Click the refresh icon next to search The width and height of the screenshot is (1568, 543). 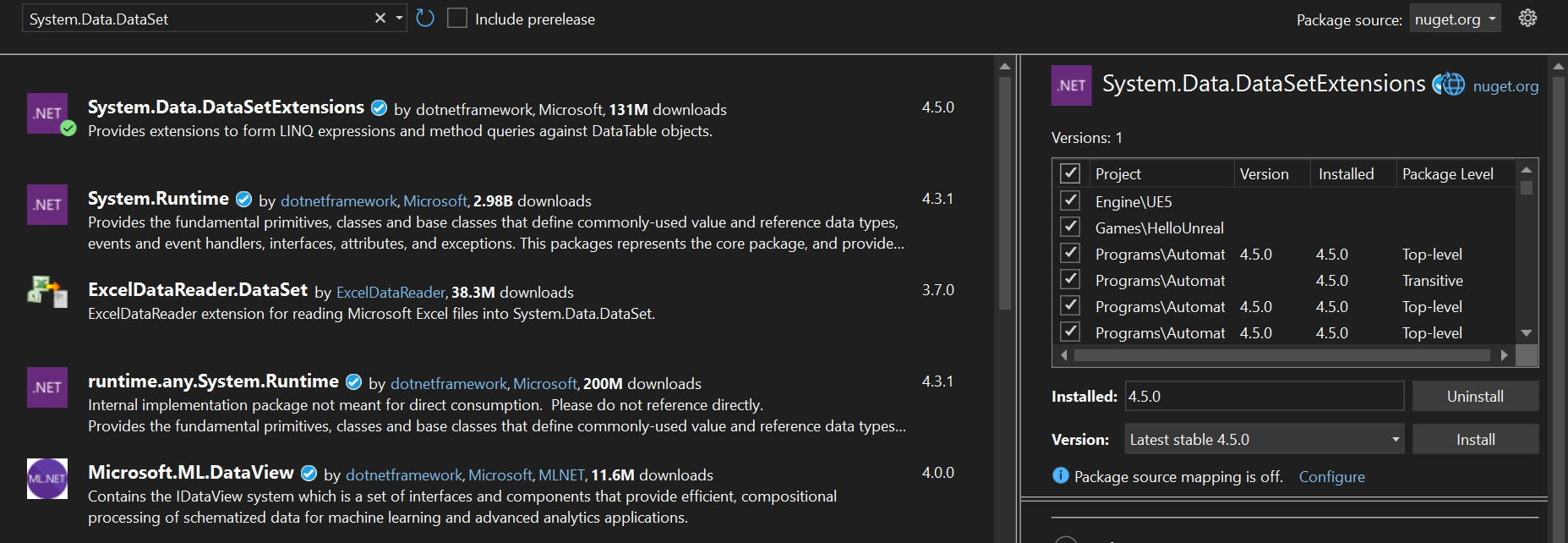pyautogui.click(x=425, y=19)
